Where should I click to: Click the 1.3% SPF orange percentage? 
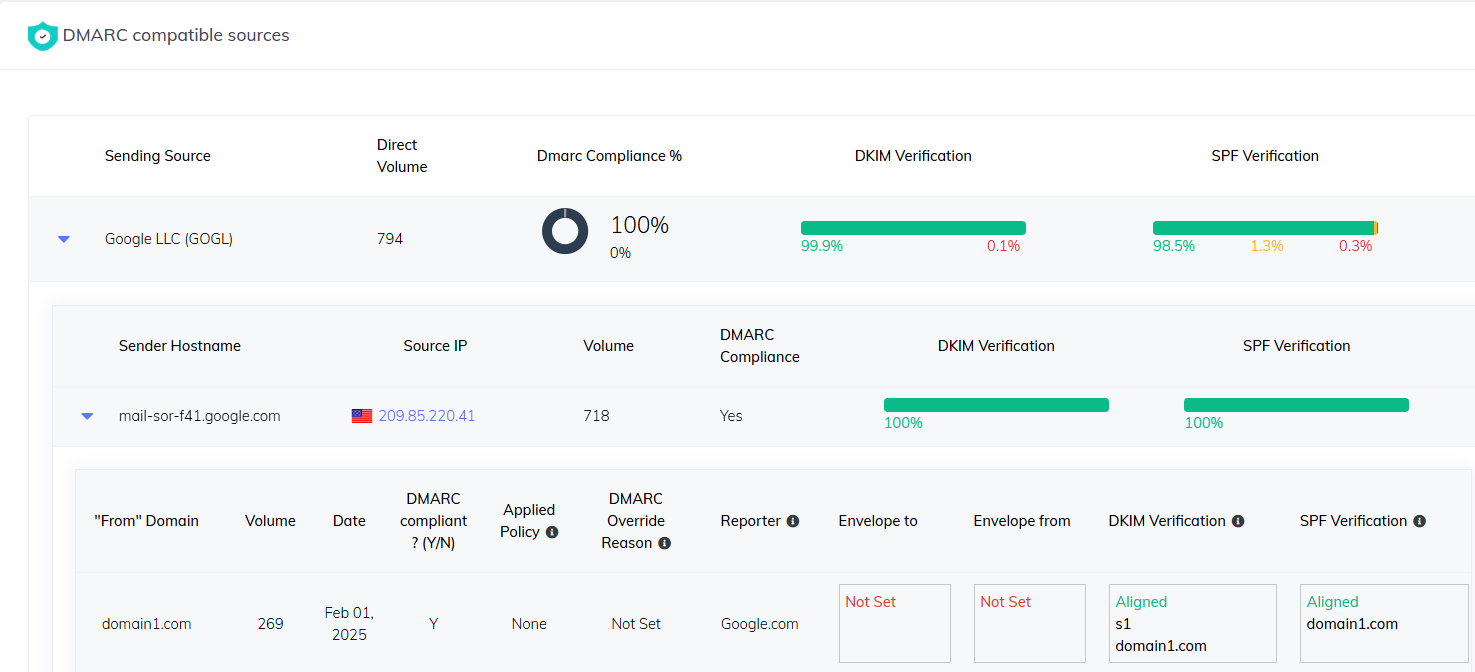click(1267, 246)
